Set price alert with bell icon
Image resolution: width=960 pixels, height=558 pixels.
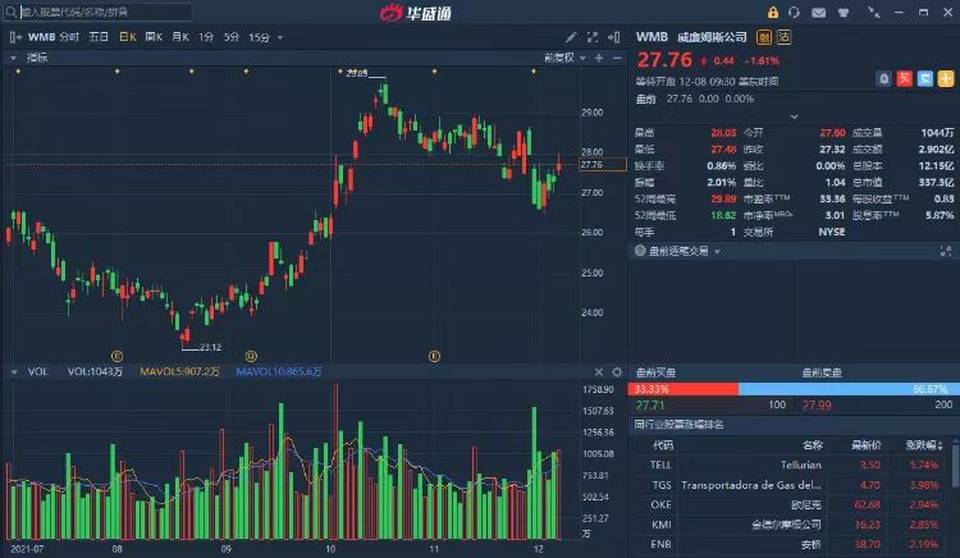pyautogui.click(x=883, y=78)
